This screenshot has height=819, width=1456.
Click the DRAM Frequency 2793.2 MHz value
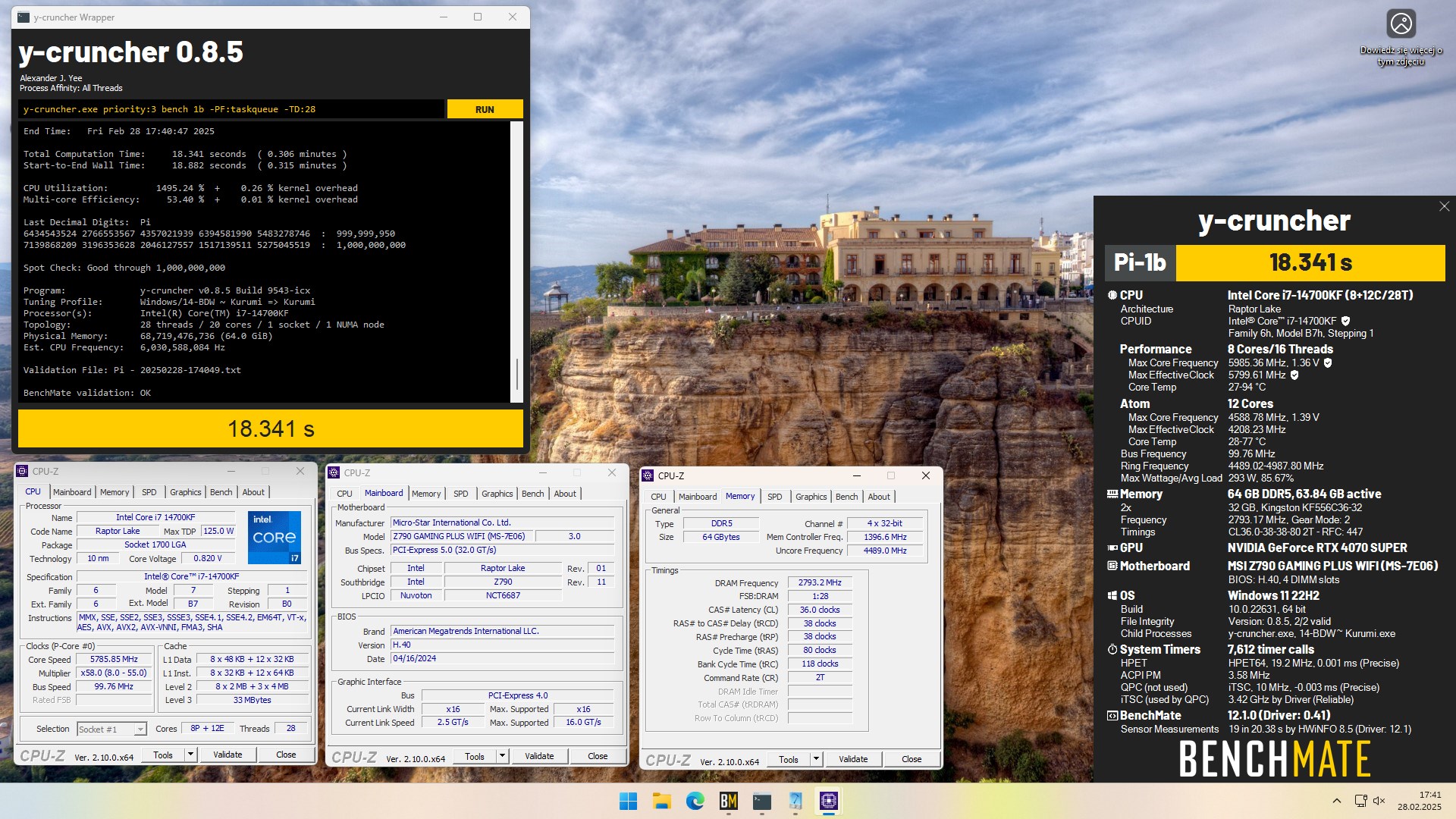820,582
